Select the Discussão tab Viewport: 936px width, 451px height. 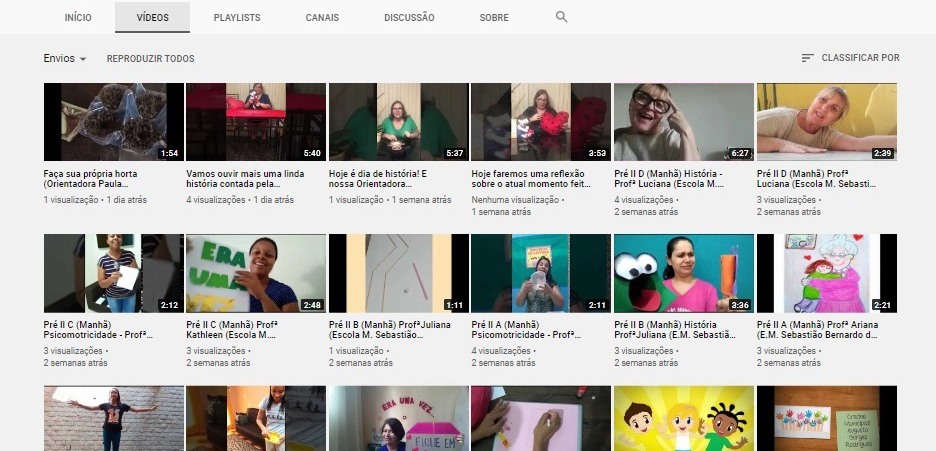(409, 18)
